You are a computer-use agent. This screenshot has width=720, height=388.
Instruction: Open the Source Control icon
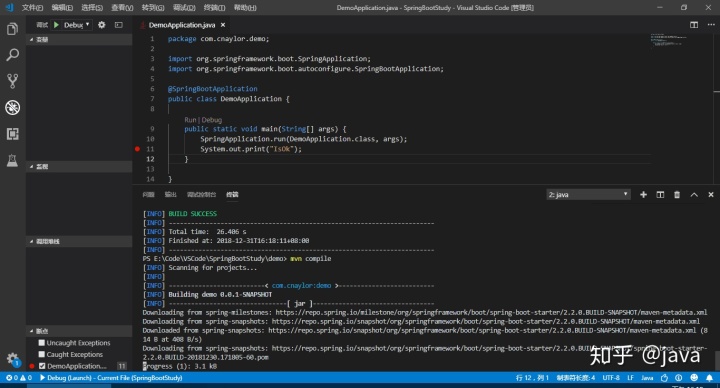tap(12, 81)
